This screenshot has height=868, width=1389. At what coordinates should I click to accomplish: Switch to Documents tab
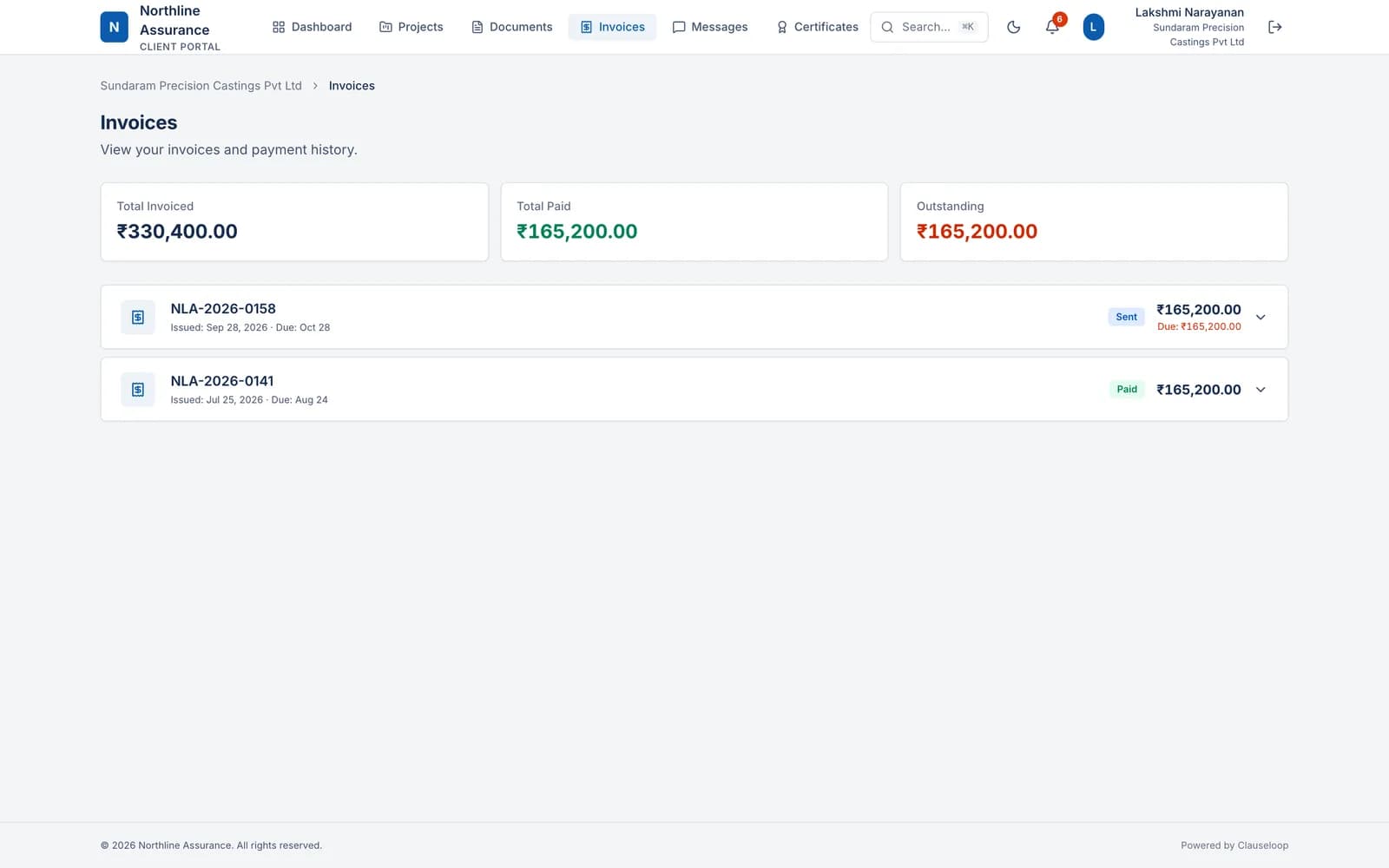pyautogui.click(x=512, y=27)
